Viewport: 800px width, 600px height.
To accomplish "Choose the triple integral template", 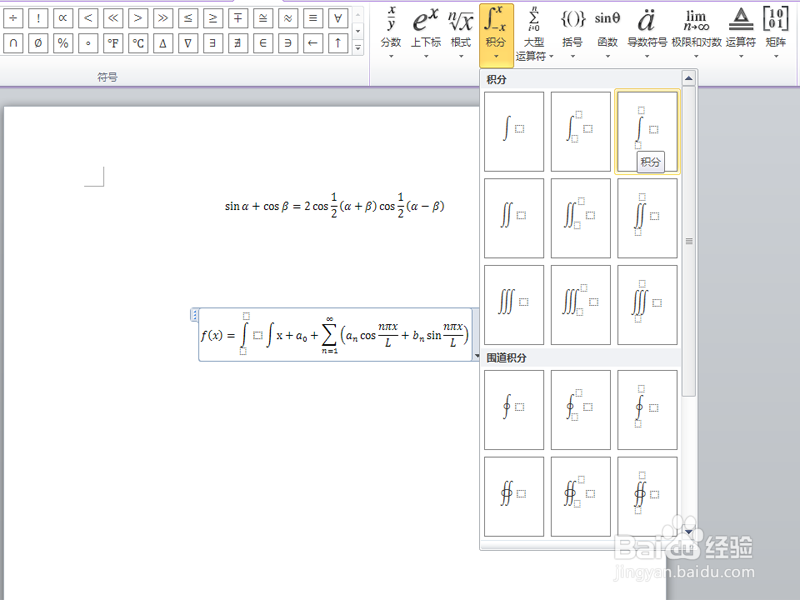I will (x=513, y=302).
